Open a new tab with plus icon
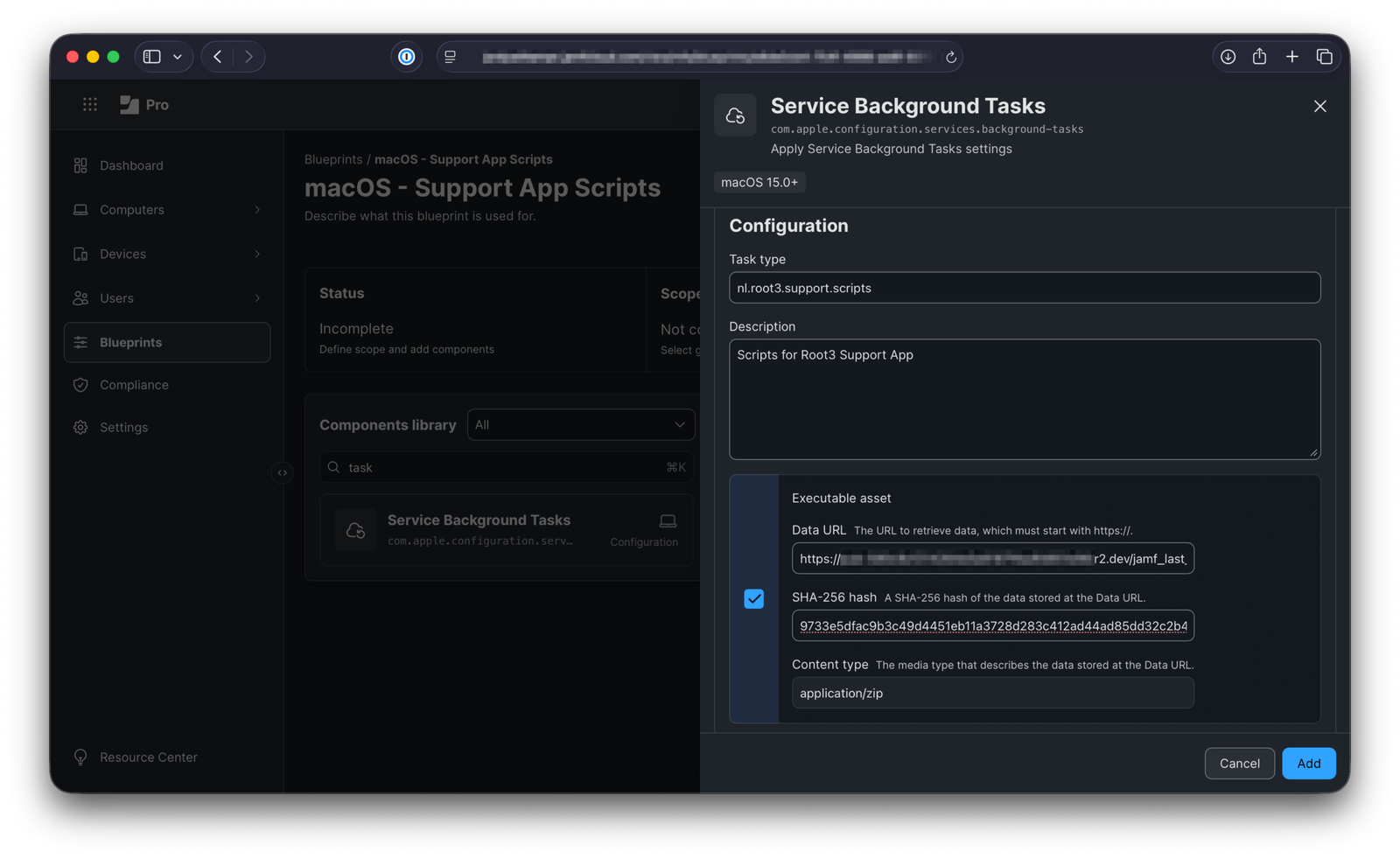1400x859 pixels. (x=1291, y=57)
